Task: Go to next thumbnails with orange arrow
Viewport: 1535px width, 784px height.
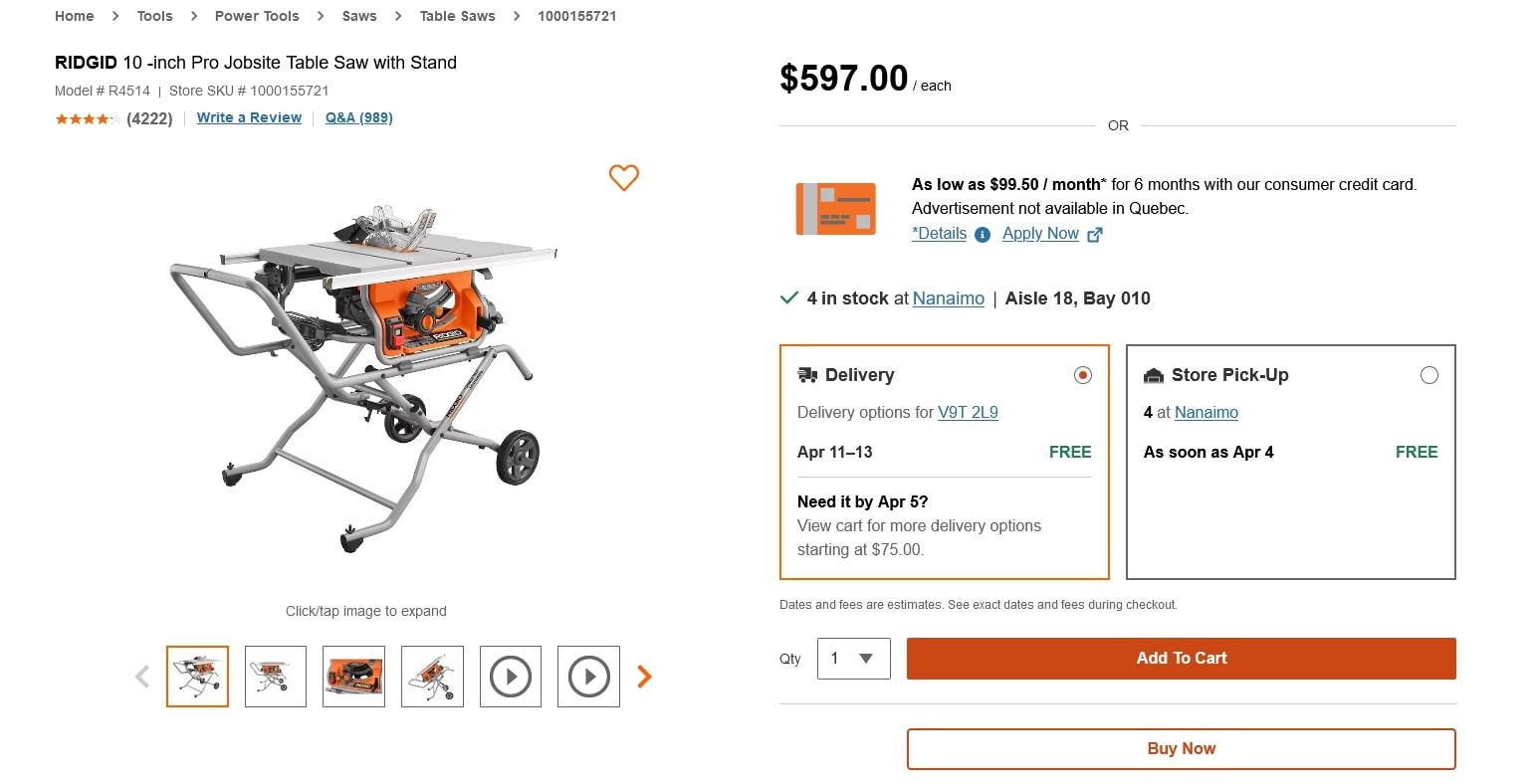Action: pos(644,677)
